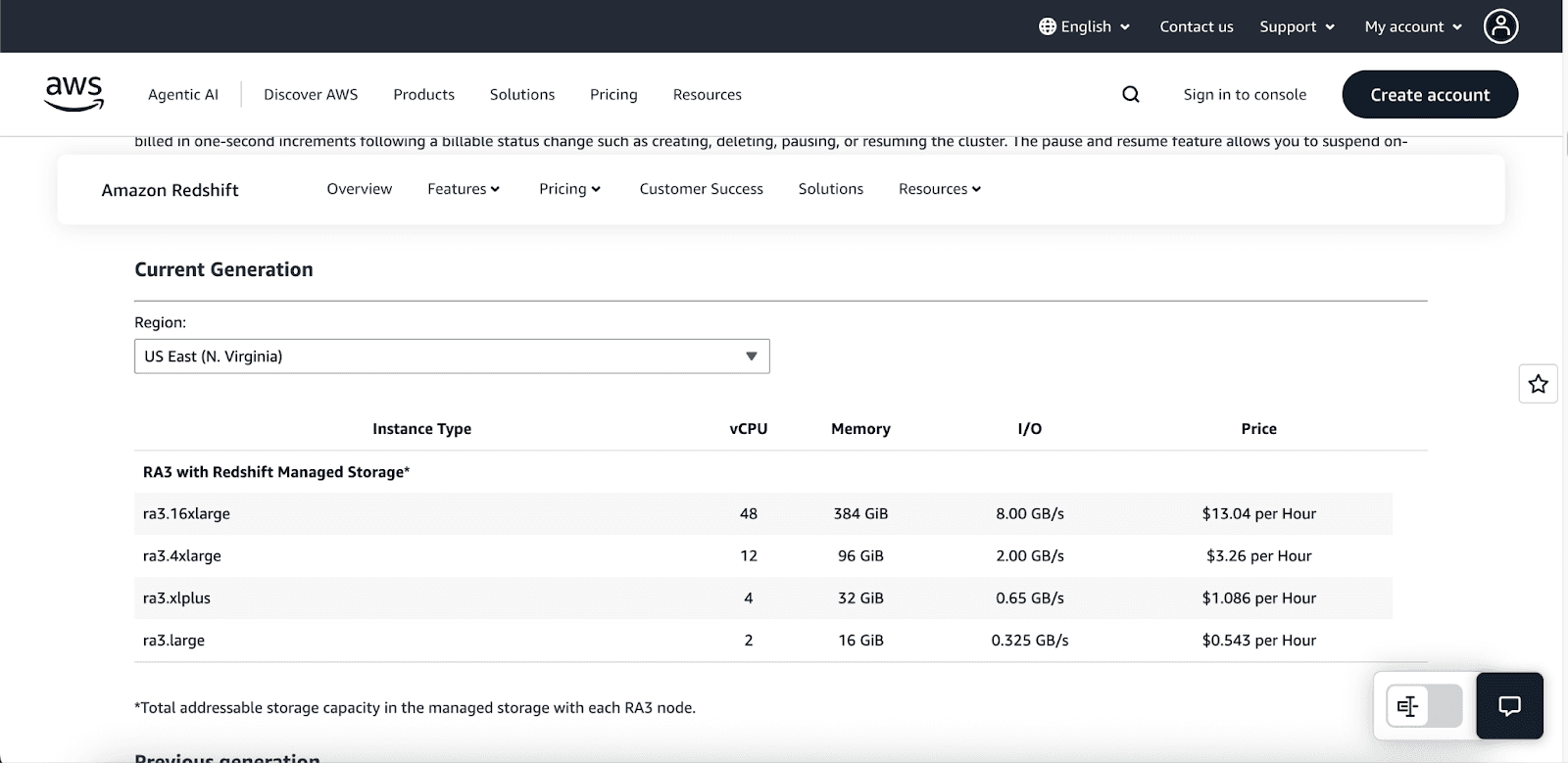
Task: Open Agentic AI menu item
Action: point(183,94)
